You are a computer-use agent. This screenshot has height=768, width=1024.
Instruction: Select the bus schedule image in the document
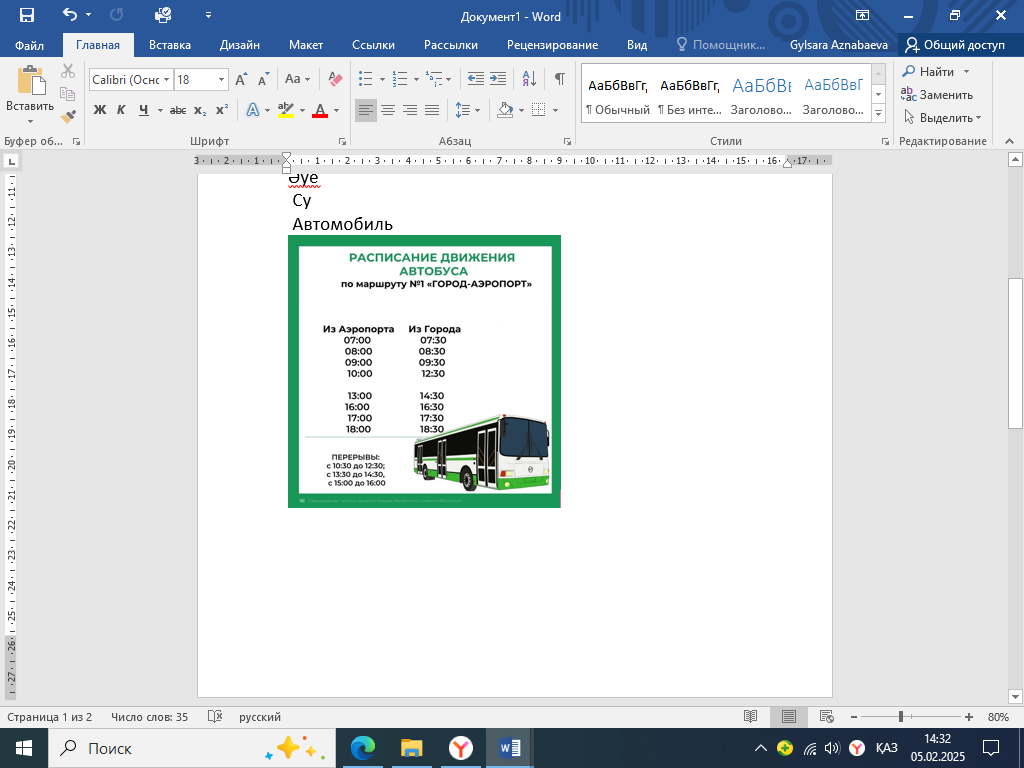pyautogui.click(x=424, y=371)
